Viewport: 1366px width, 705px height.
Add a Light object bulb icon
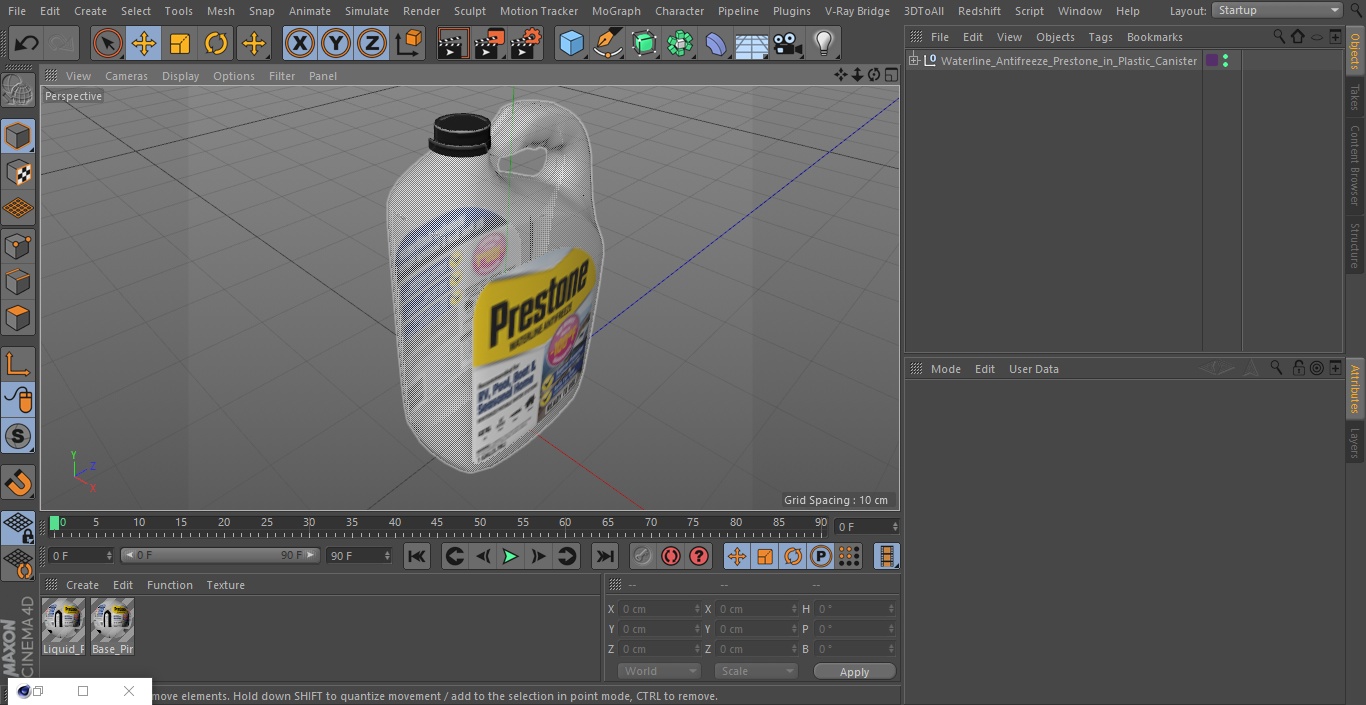pyautogui.click(x=823, y=43)
